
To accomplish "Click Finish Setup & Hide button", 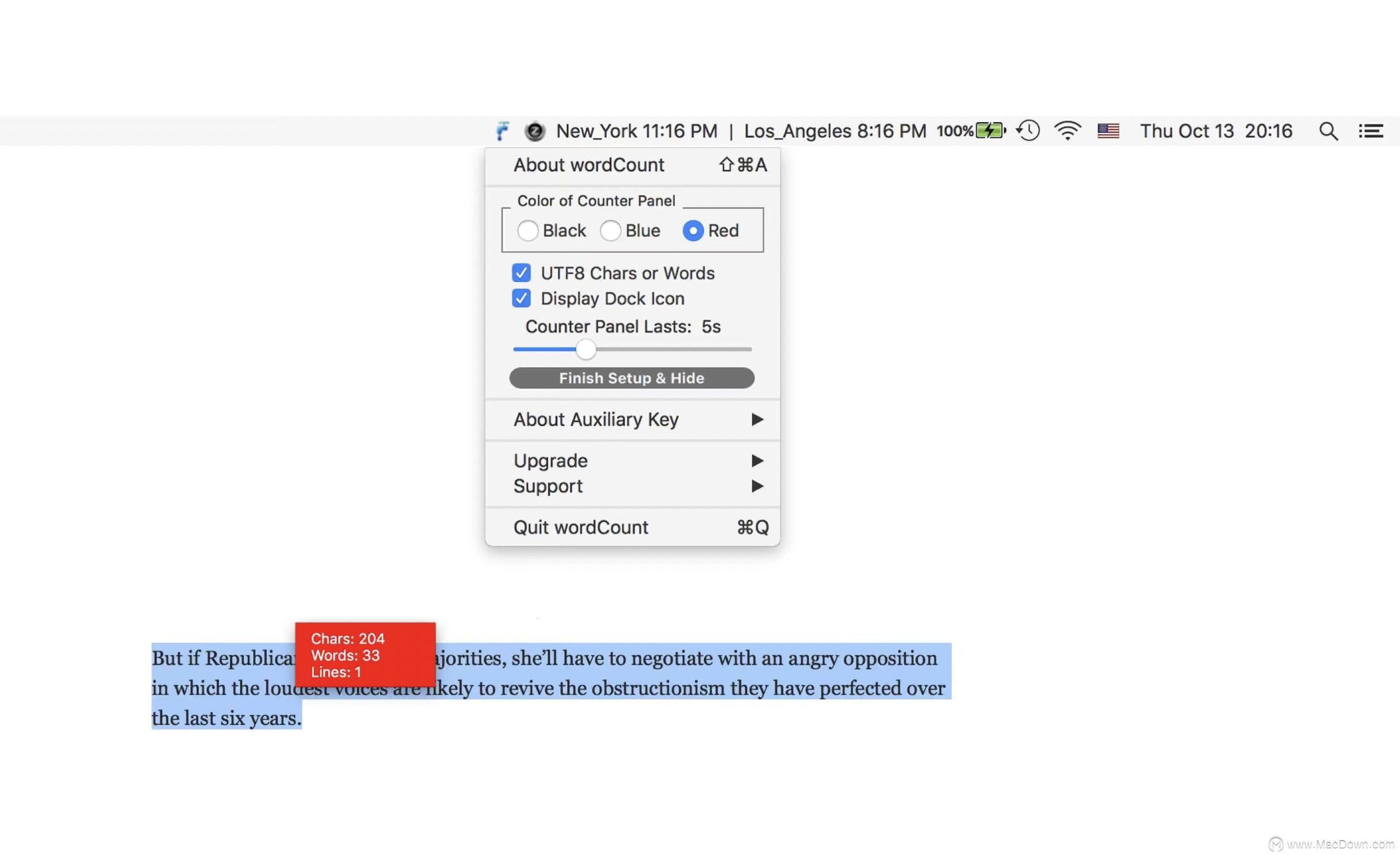I will click(x=632, y=378).
